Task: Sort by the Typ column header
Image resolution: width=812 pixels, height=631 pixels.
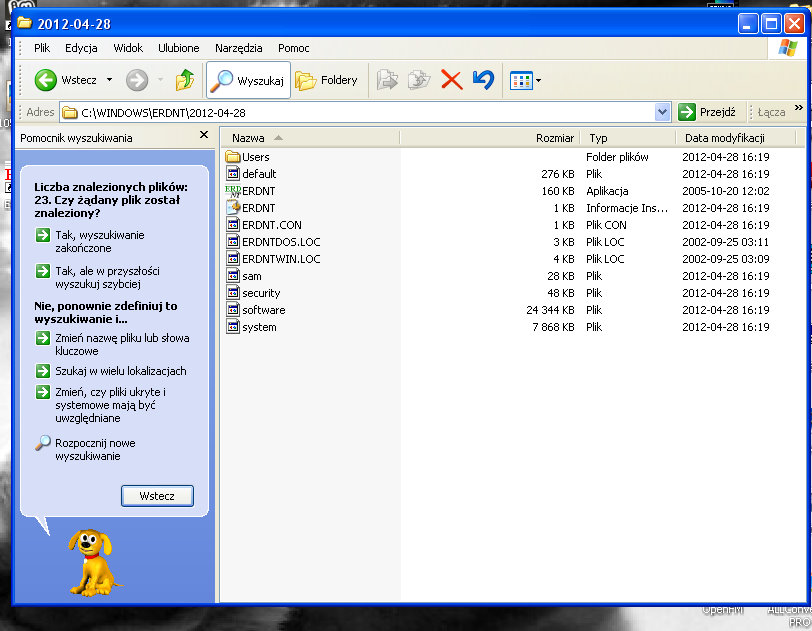Action: (x=628, y=138)
